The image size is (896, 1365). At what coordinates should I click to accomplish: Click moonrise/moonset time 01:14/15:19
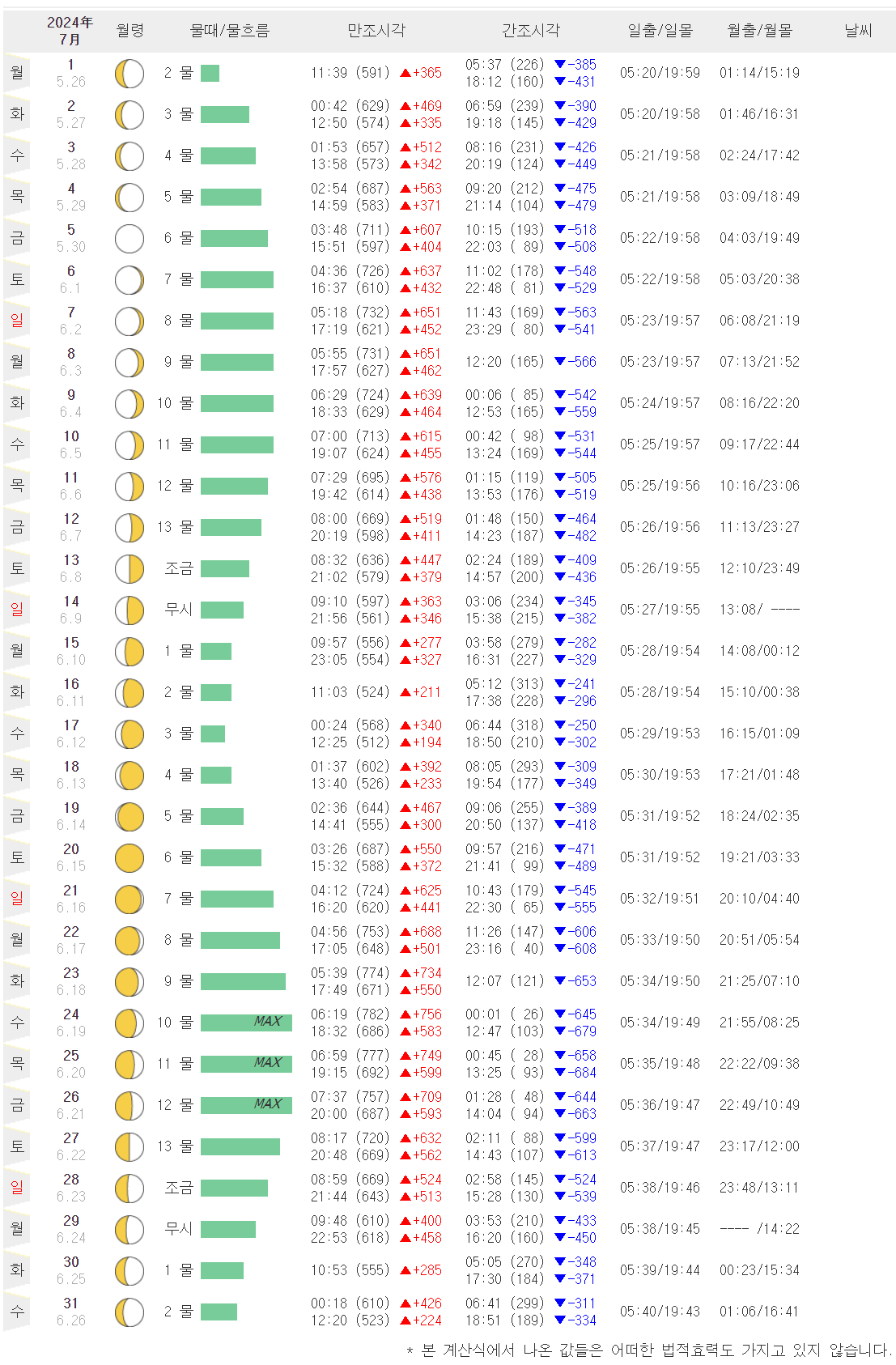click(759, 73)
